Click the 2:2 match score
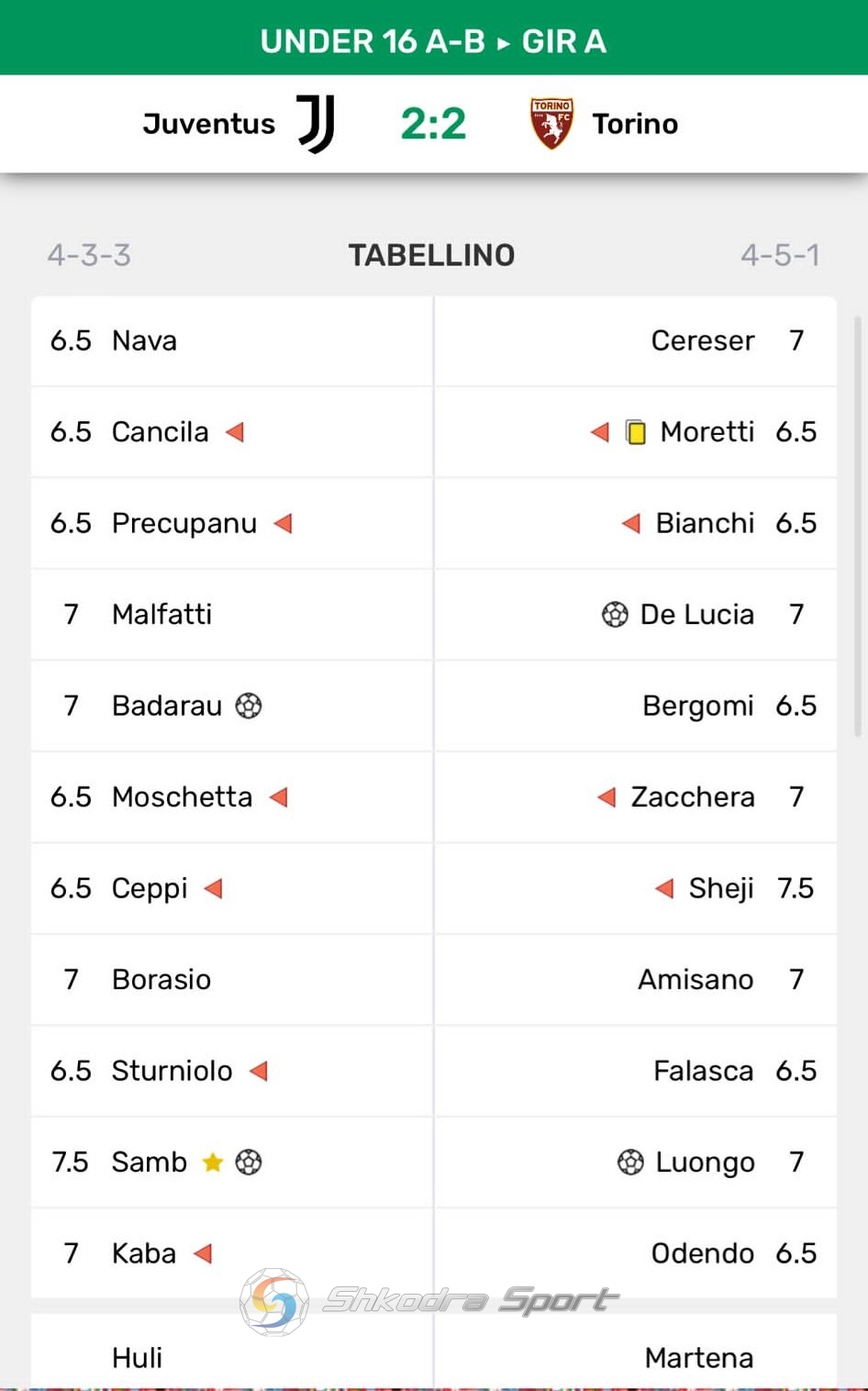 434,124
